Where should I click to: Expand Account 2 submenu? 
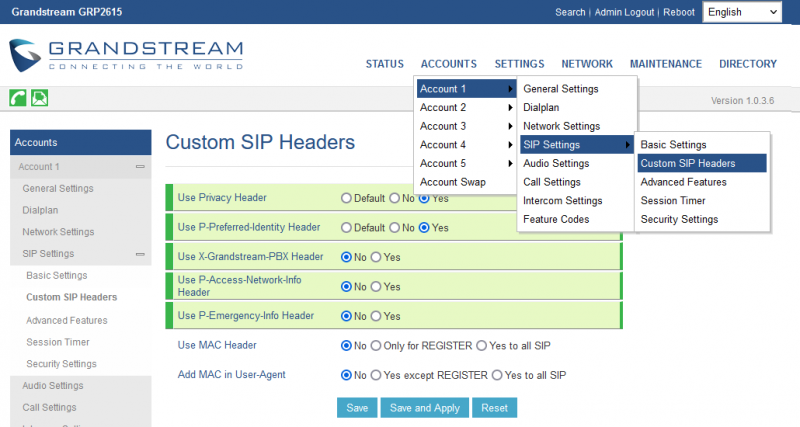point(466,108)
